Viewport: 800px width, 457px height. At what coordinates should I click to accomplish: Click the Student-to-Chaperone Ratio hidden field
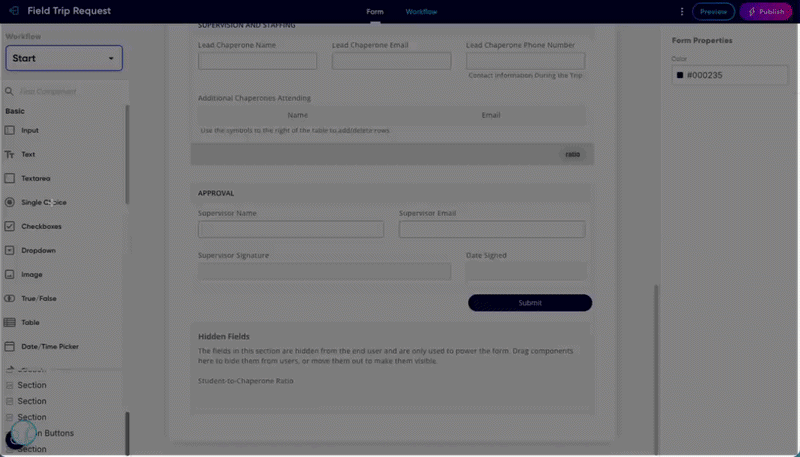pyautogui.click(x=245, y=381)
